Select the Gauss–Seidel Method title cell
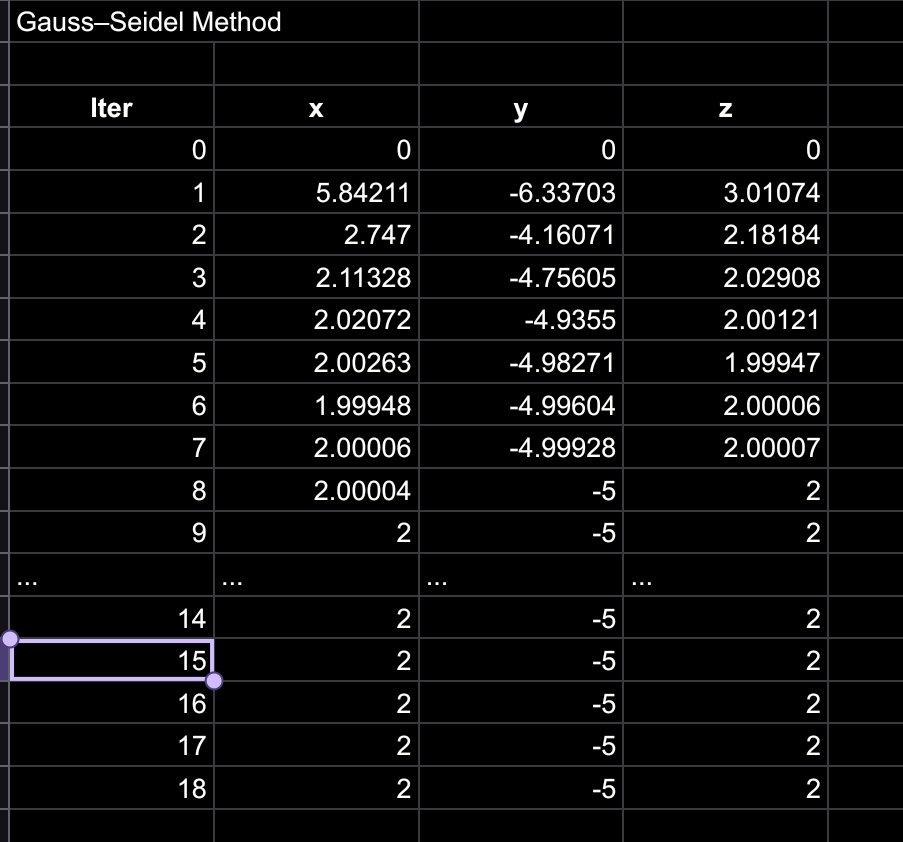Viewport: 903px width, 842px height. tap(214, 21)
